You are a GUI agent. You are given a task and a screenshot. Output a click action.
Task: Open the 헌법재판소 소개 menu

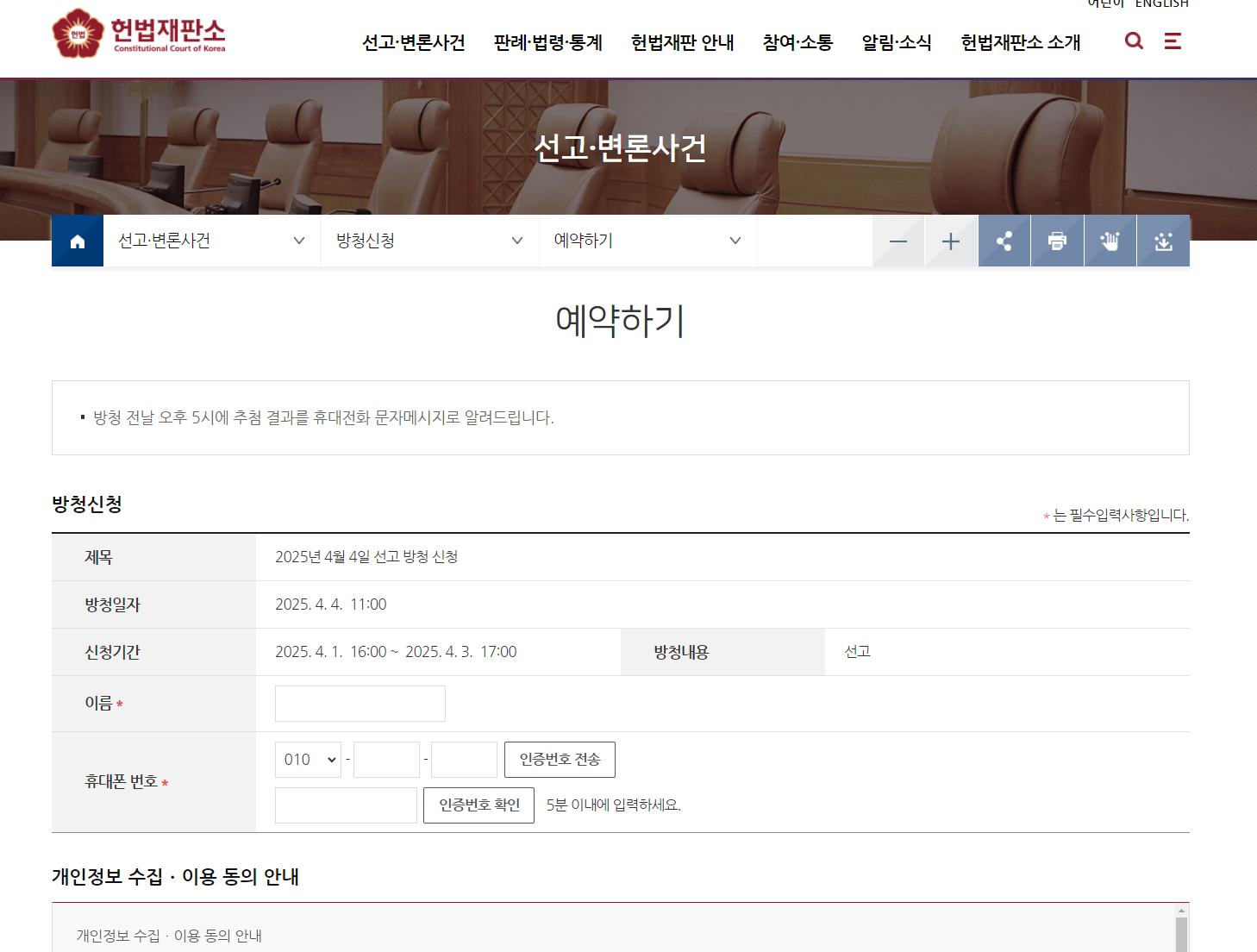tap(1021, 42)
